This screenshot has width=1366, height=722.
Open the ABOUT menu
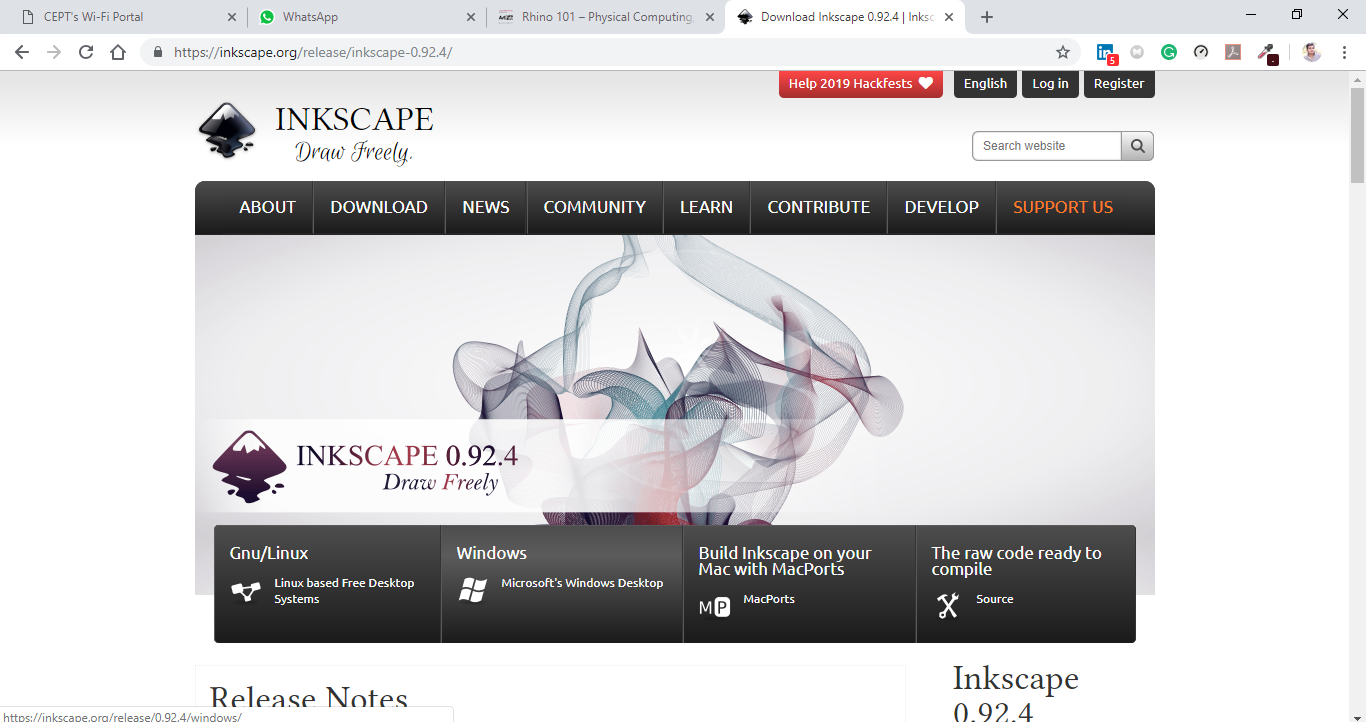point(267,207)
